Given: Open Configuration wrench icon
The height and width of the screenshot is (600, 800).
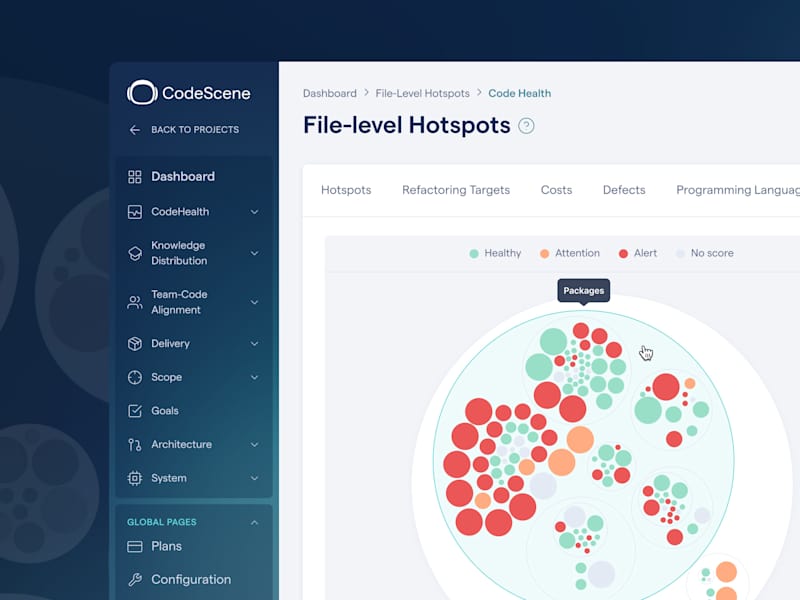Looking at the screenshot, I should 135,580.
